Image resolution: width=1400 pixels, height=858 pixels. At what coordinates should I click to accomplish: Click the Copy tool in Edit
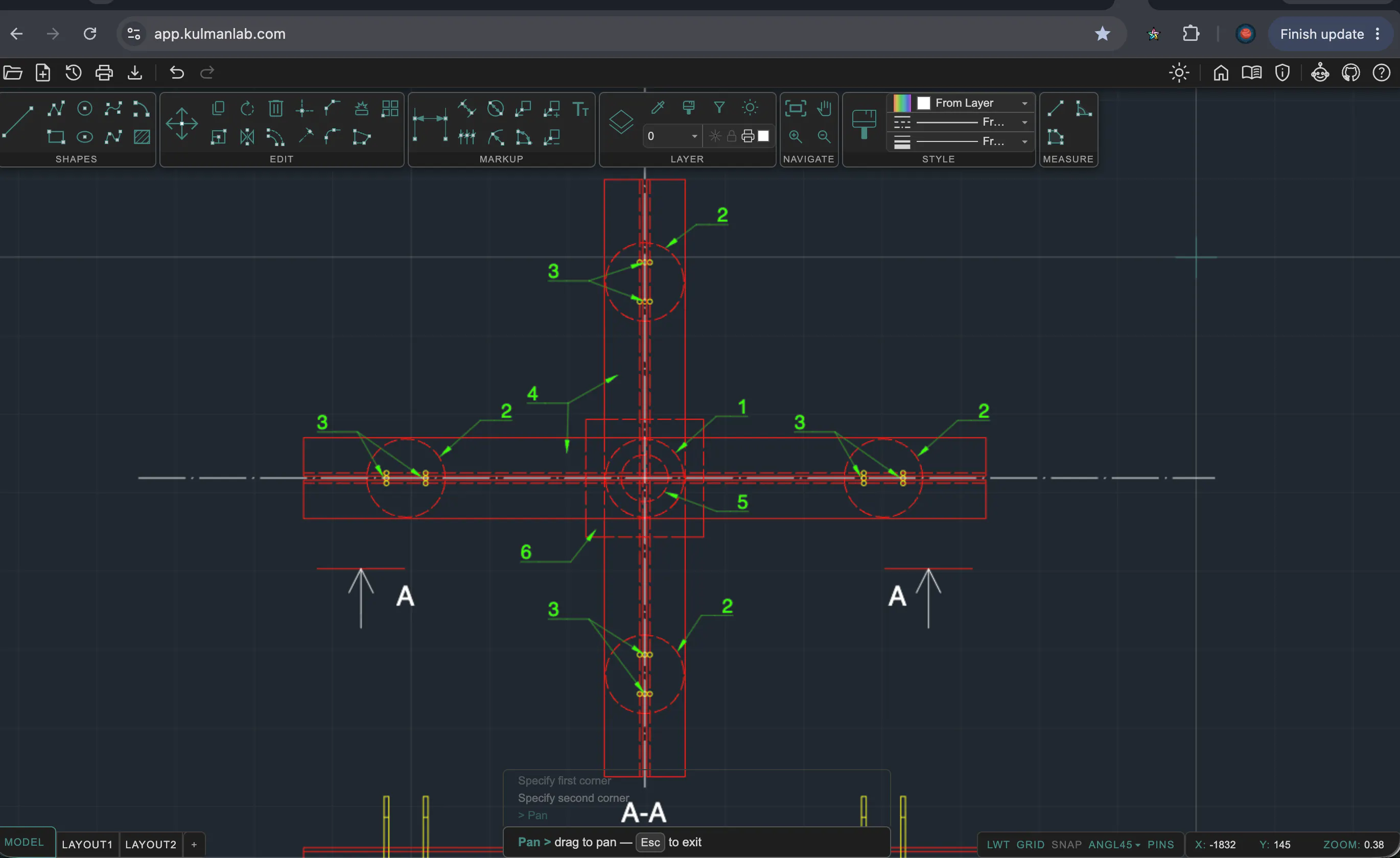coord(218,108)
